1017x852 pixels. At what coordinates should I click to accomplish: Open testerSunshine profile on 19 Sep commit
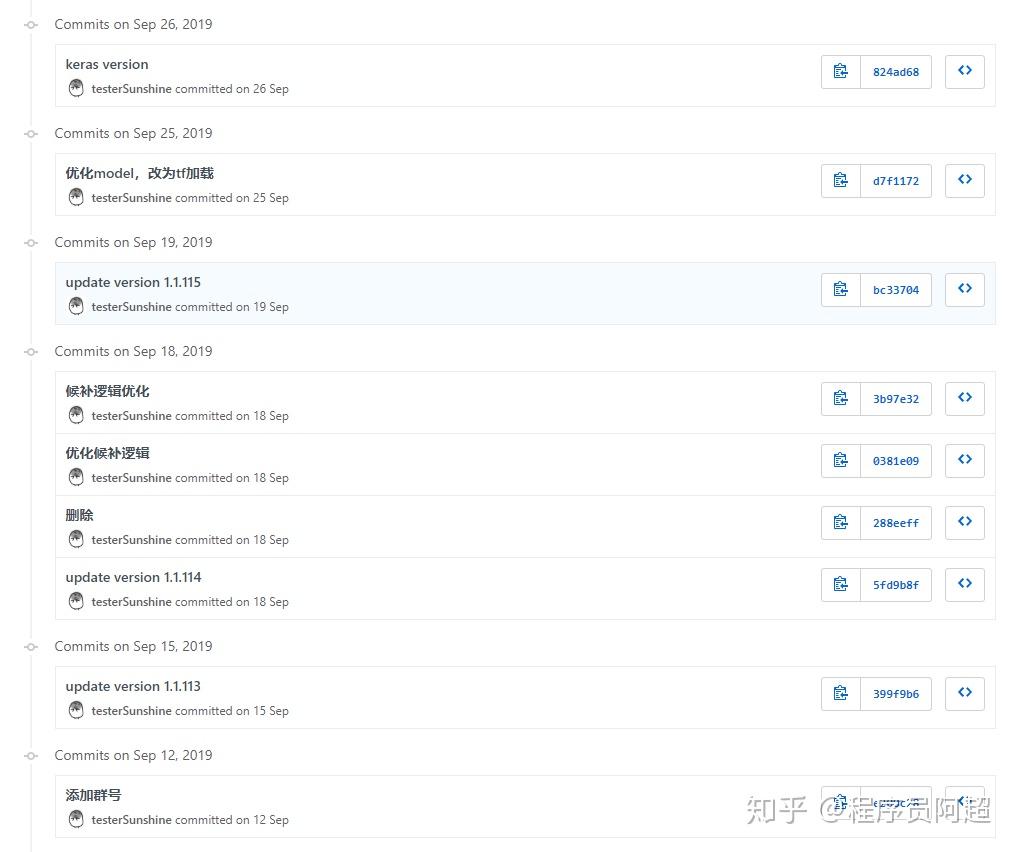(131, 307)
